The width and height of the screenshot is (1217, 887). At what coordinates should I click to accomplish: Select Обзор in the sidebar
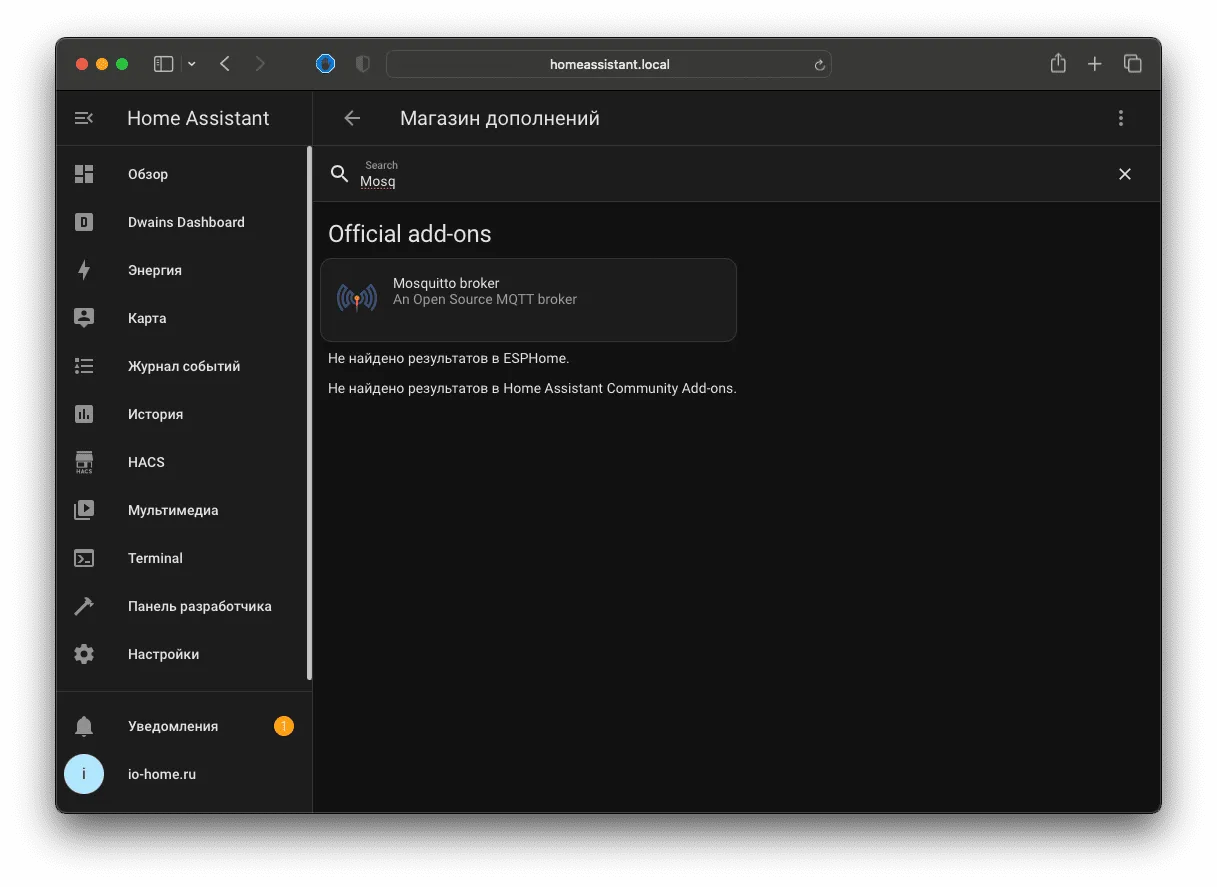click(x=182, y=174)
